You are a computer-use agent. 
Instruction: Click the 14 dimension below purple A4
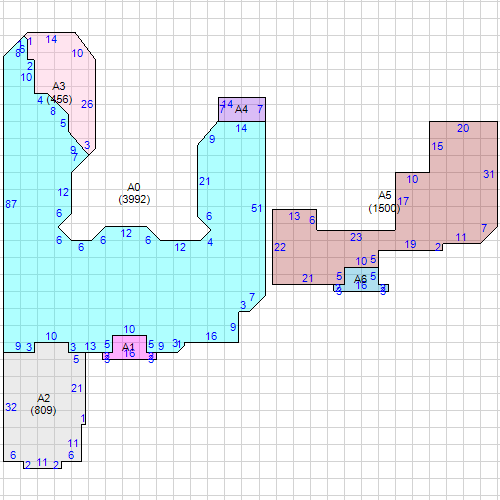click(241, 128)
